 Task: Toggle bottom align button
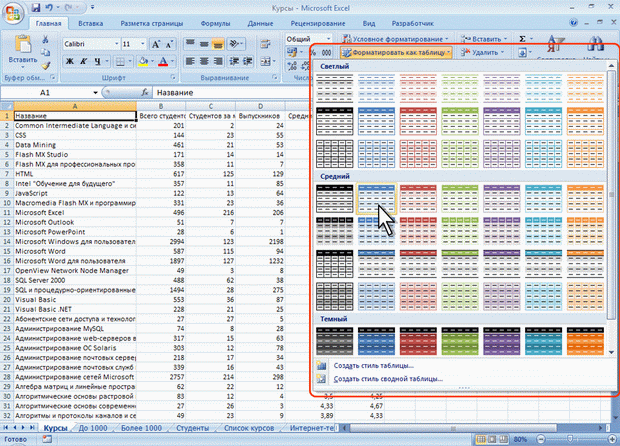pyautogui.click(x=218, y=43)
